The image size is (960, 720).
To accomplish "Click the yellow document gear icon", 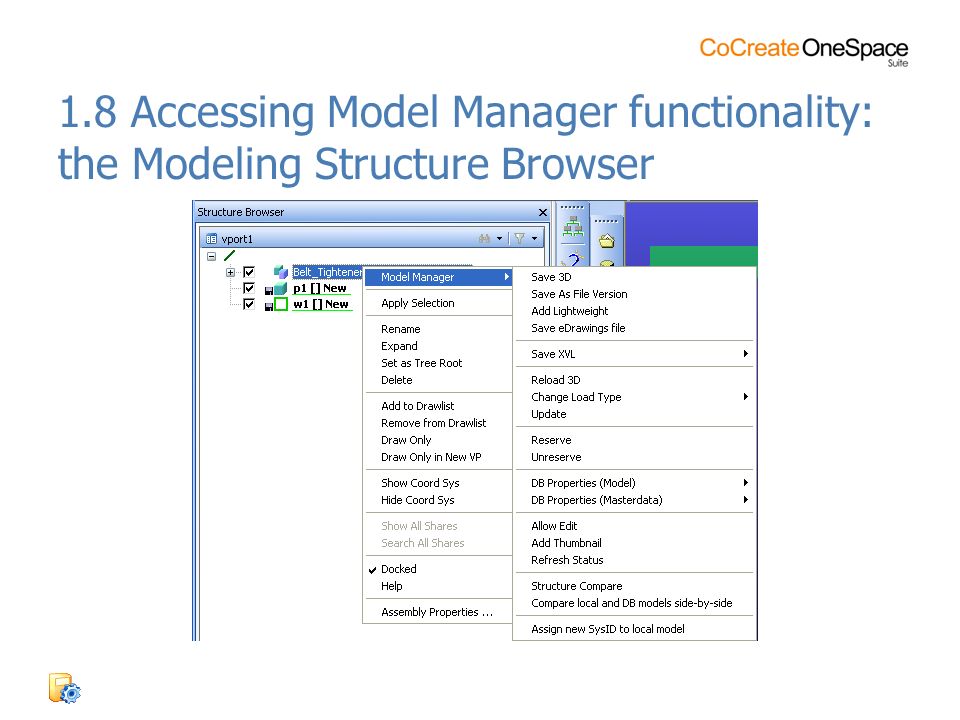I will coord(64,688).
